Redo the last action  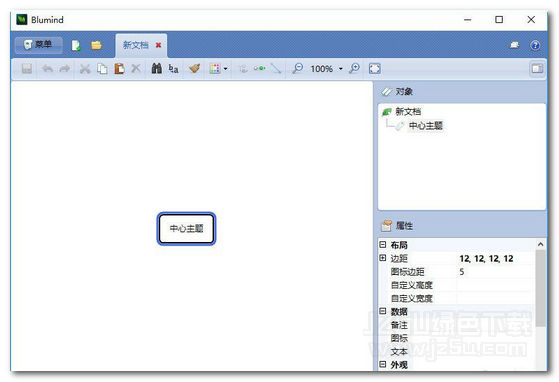point(65,68)
